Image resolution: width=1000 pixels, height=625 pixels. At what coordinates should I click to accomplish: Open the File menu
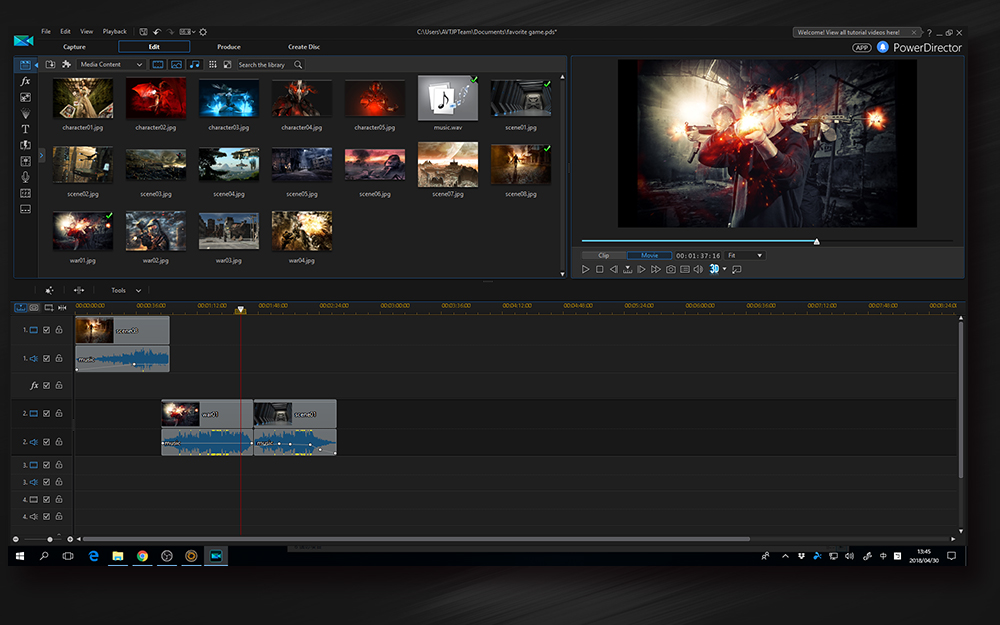pos(46,31)
